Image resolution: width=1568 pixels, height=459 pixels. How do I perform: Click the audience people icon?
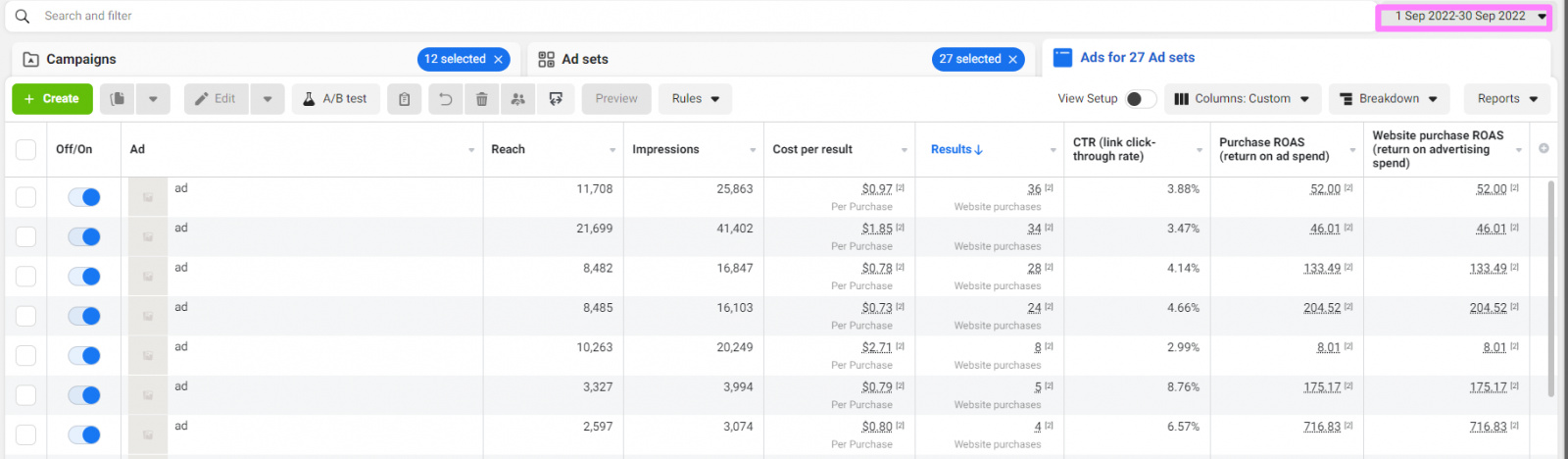[518, 99]
